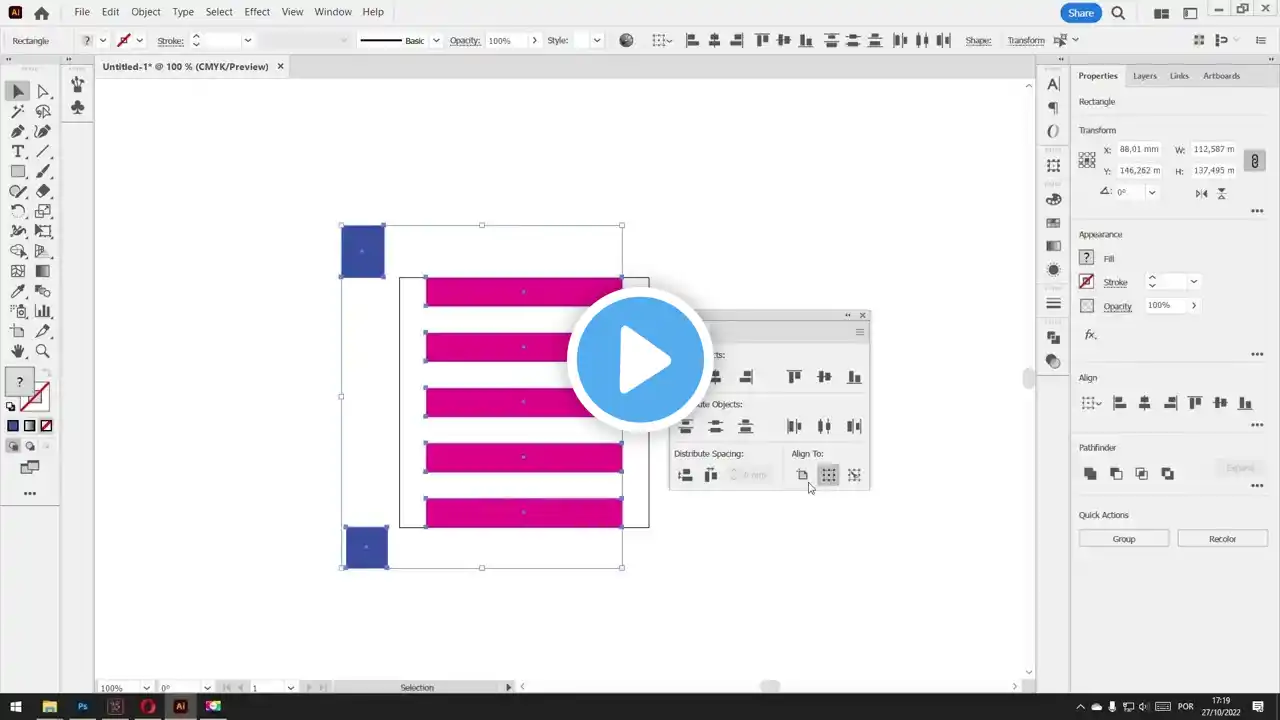Image resolution: width=1280 pixels, height=720 pixels.
Task: Select the Lasso tool
Action: coord(43,111)
